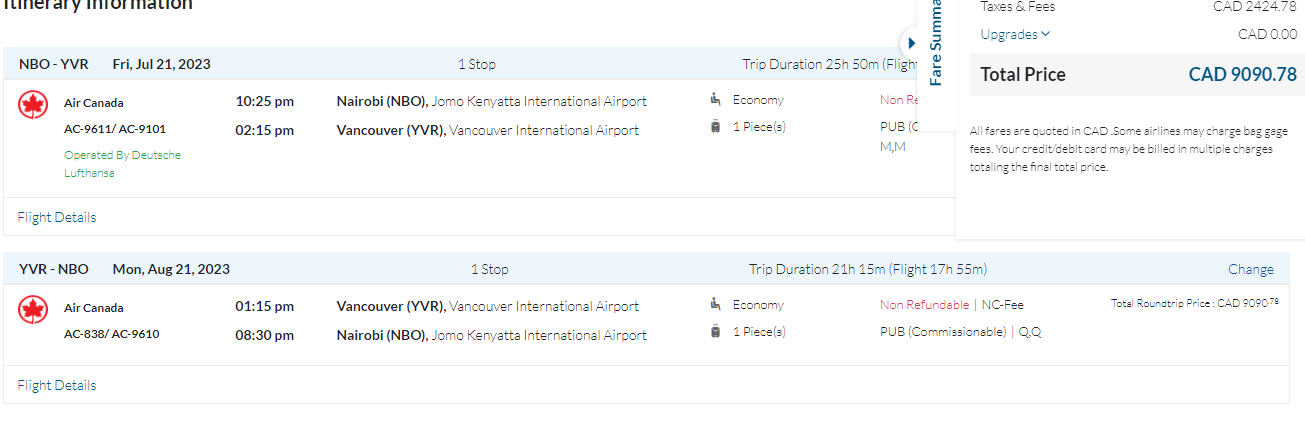The height and width of the screenshot is (422, 1305).
Task: Click the Q,Q fare class link
Action: (1030, 332)
